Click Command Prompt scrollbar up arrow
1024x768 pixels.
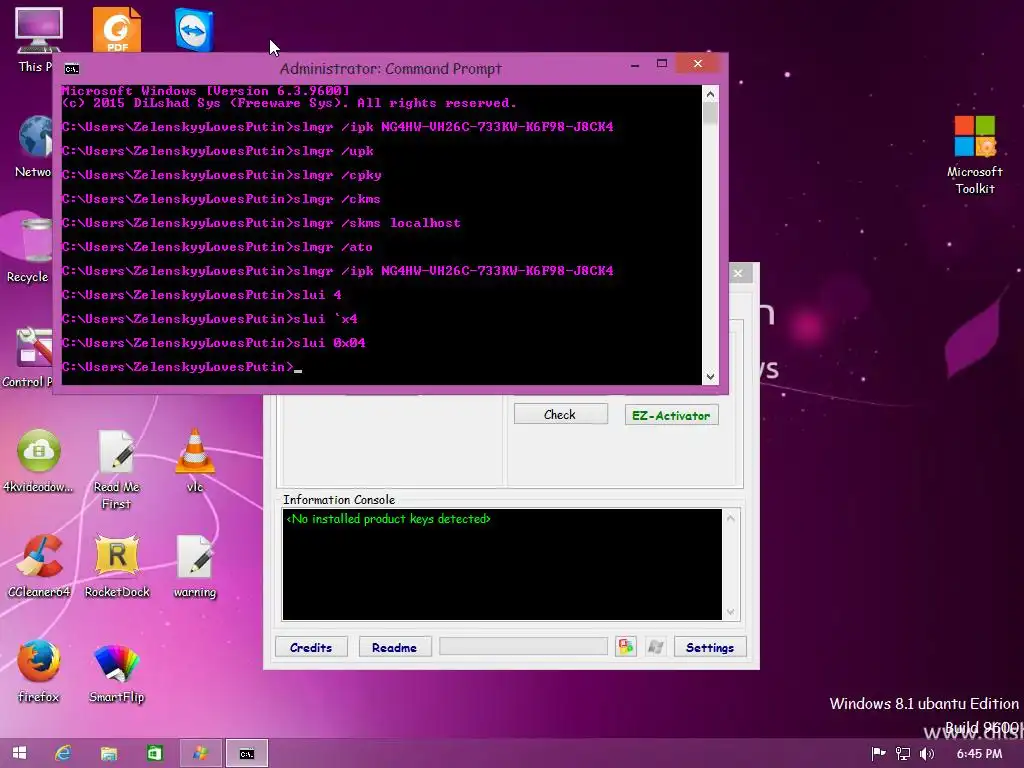[x=711, y=94]
